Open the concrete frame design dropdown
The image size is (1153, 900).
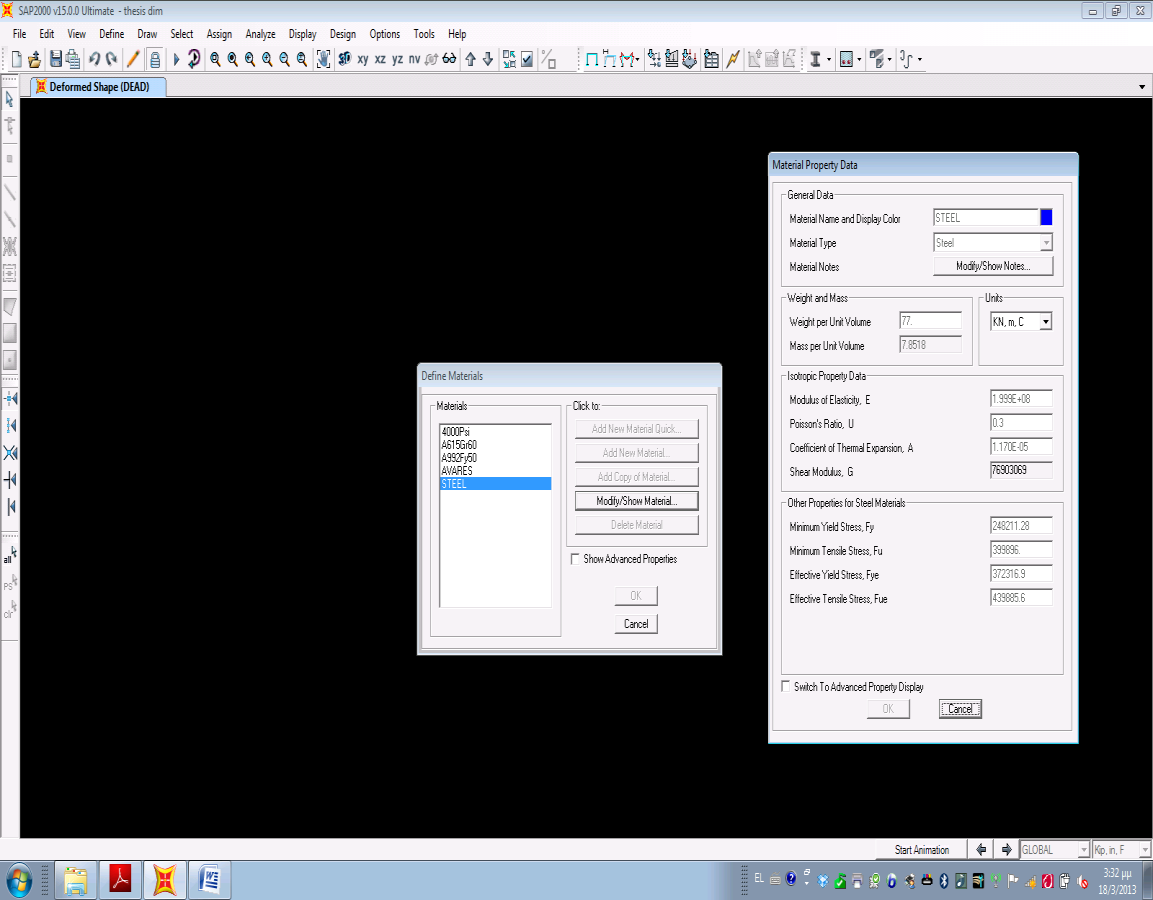click(x=859, y=60)
